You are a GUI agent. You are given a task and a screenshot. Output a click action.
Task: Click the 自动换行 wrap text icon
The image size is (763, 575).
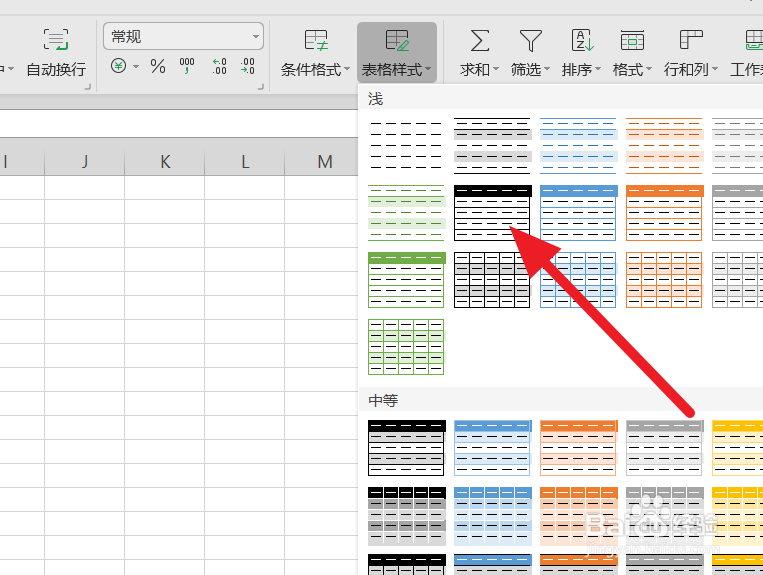56,39
